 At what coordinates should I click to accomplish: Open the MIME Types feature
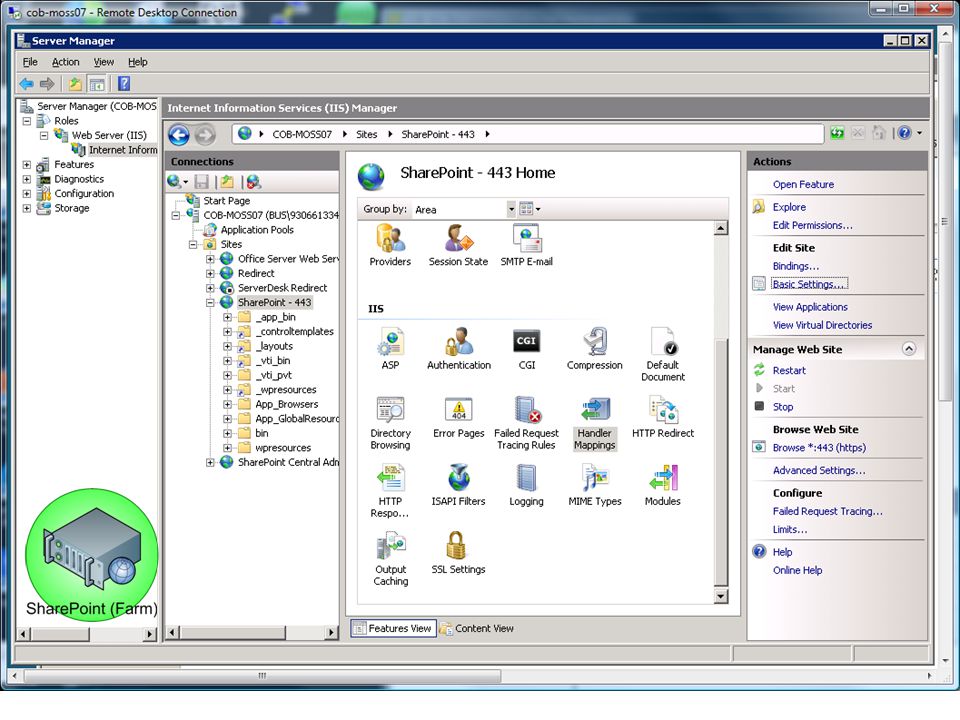(594, 486)
